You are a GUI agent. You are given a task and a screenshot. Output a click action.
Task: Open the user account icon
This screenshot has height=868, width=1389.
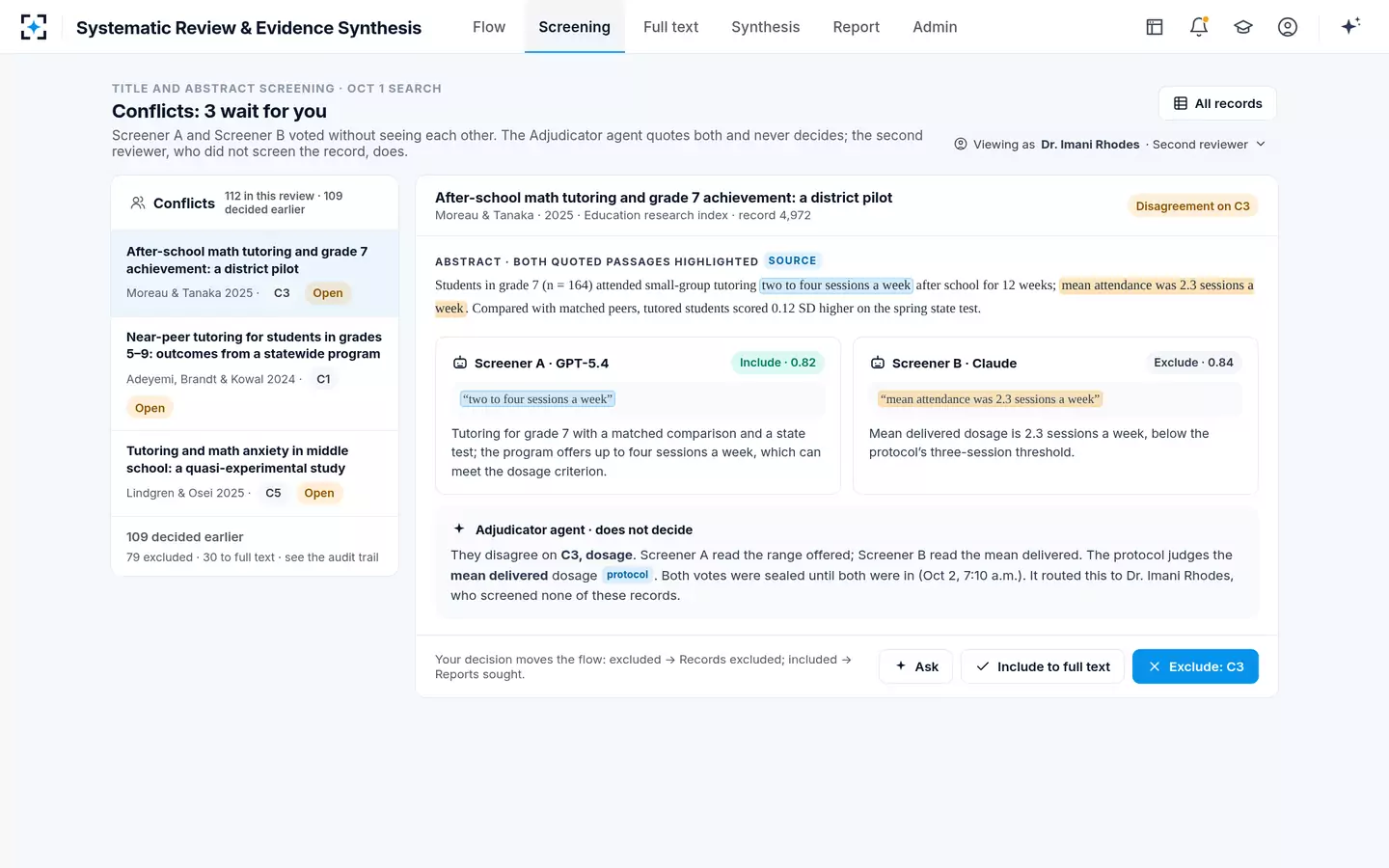click(1288, 27)
